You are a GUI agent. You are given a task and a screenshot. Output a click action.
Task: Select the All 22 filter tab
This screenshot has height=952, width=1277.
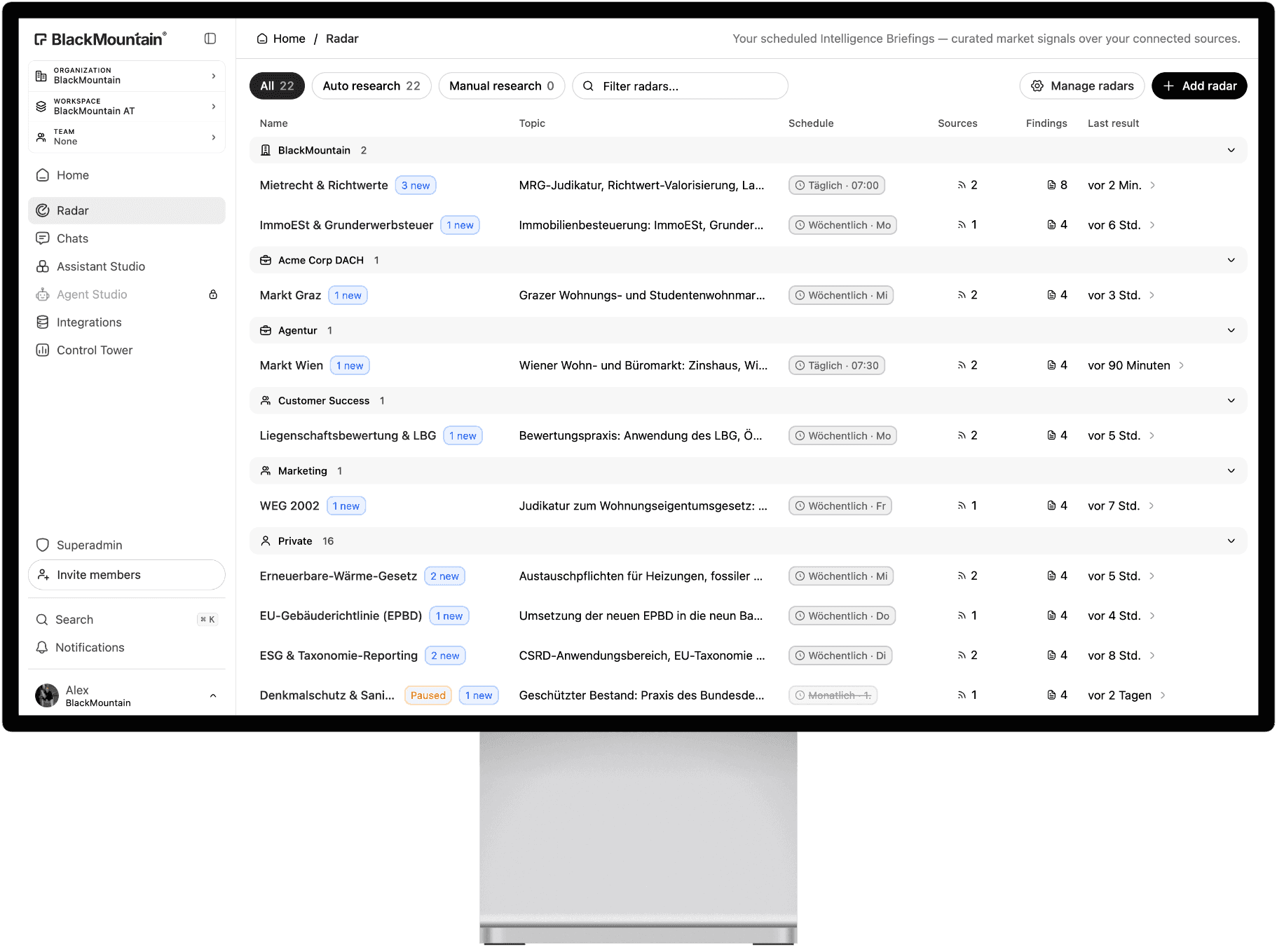point(277,86)
